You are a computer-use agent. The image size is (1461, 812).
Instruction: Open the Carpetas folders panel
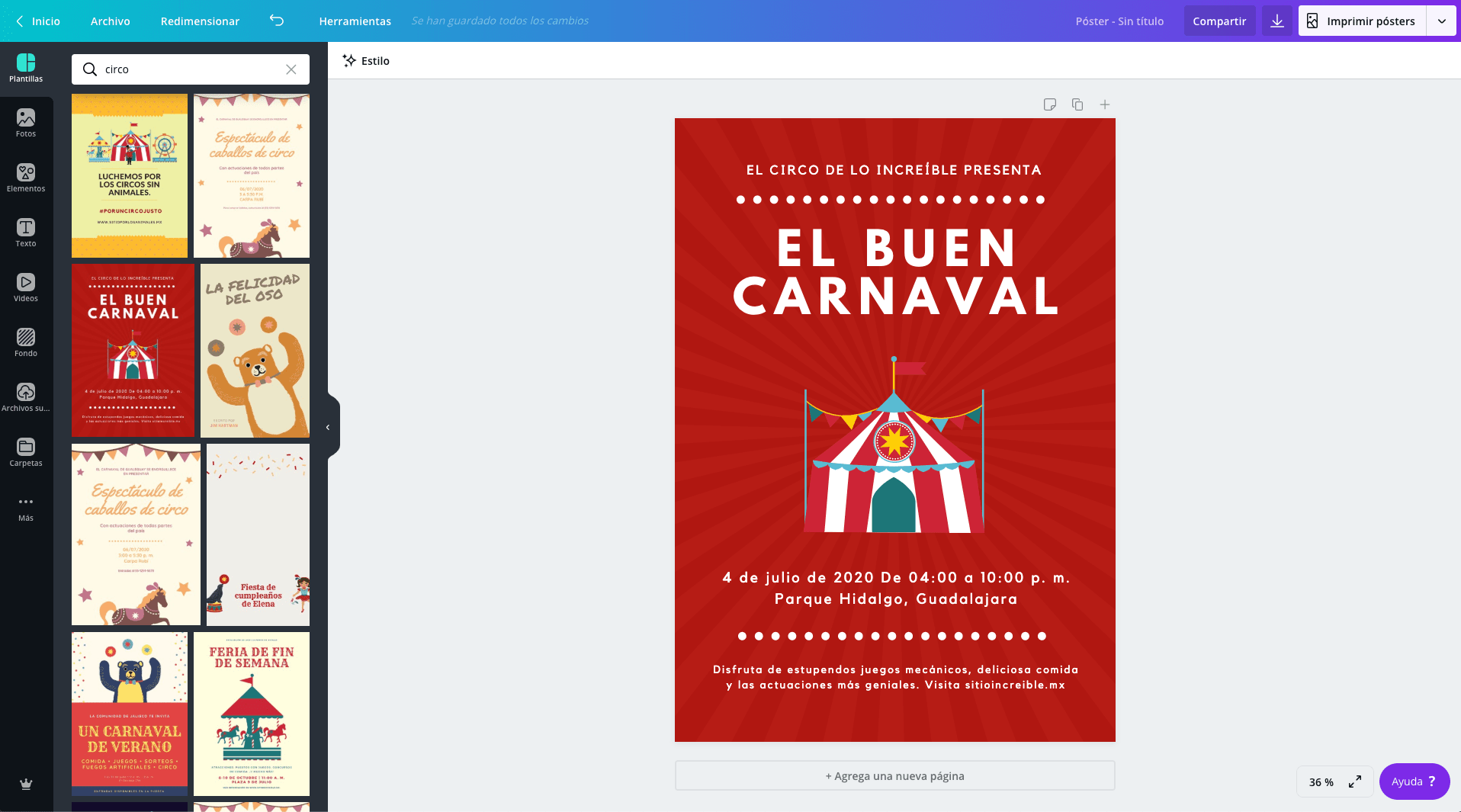pos(26,452)
